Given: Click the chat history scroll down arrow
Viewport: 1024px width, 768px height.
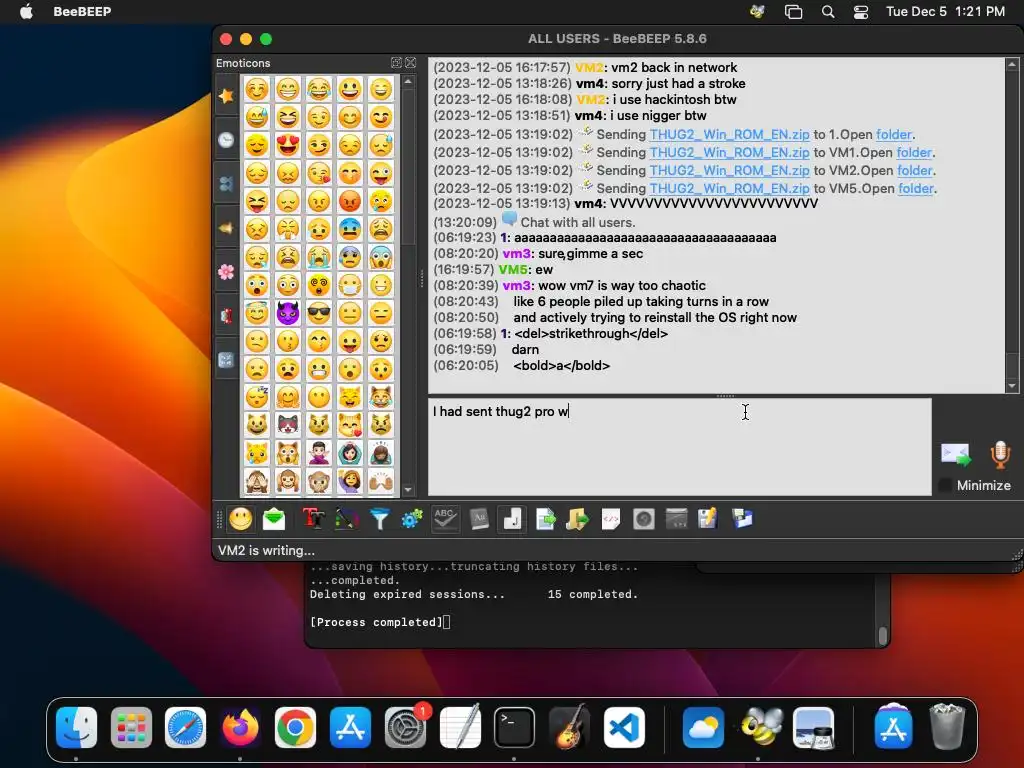Looking at the screenshot, I should pos(1012,386).
